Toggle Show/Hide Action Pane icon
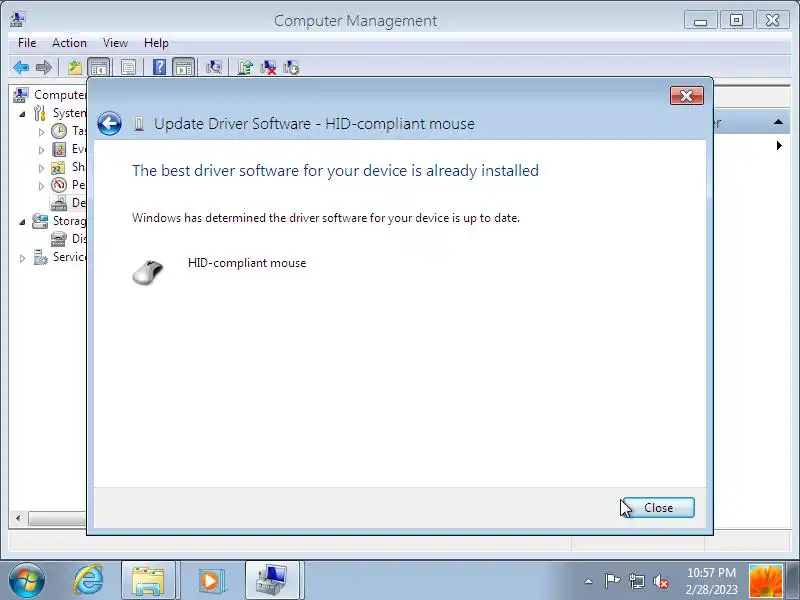This screenshot has width=800, height=600. [x=184, y=67]
